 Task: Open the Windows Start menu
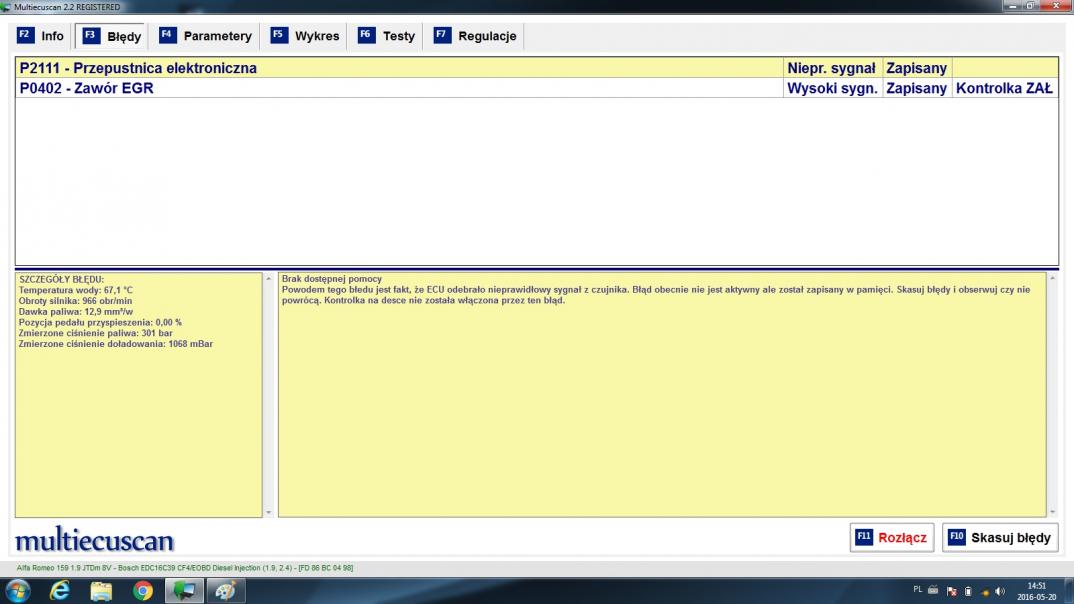coord(18,590)
